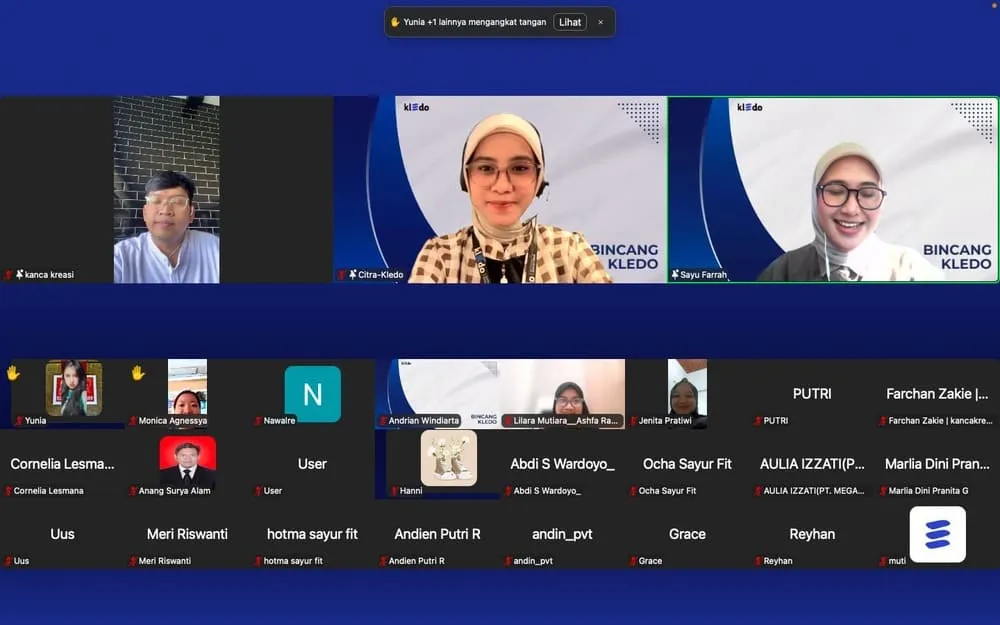The image size is (1000, 625).
Task: Click the muted mic icon beside kanca kreasi
Action: (9, 275)
